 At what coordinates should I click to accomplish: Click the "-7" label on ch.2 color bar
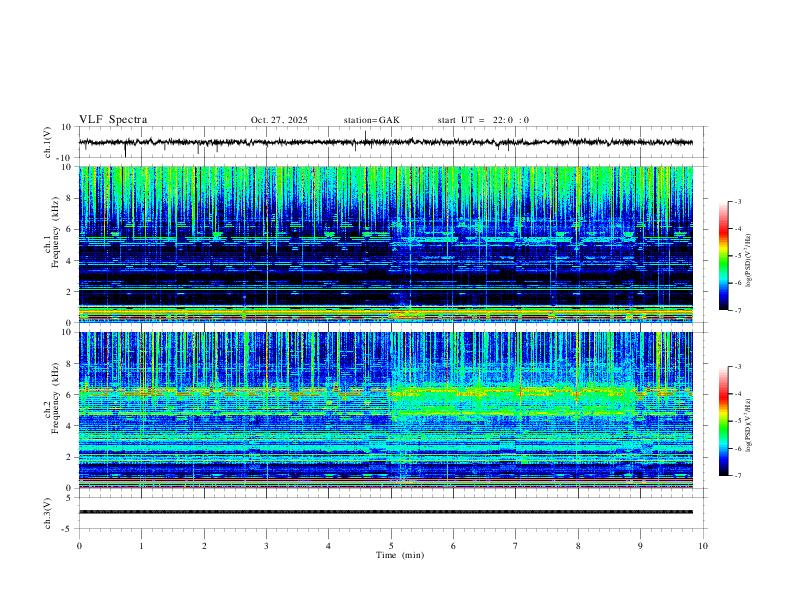[x=738, y=476]
